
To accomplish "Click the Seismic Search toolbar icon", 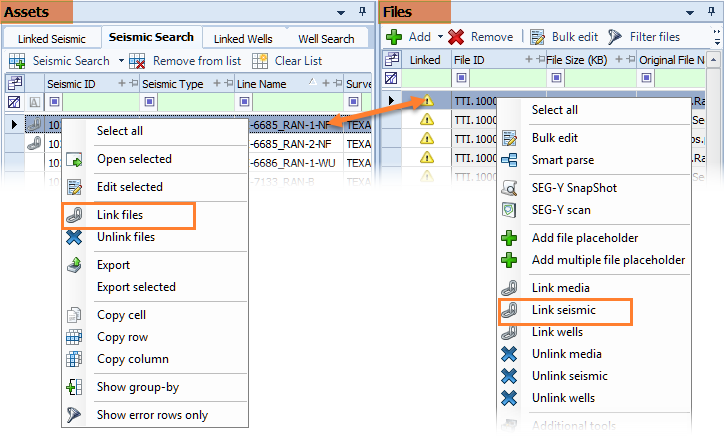I will [17, 61].
